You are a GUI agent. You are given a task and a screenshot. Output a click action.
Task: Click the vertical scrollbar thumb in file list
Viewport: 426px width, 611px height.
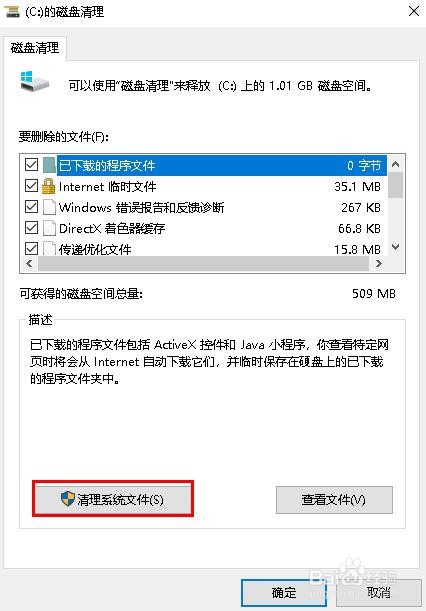click(396, 185)
